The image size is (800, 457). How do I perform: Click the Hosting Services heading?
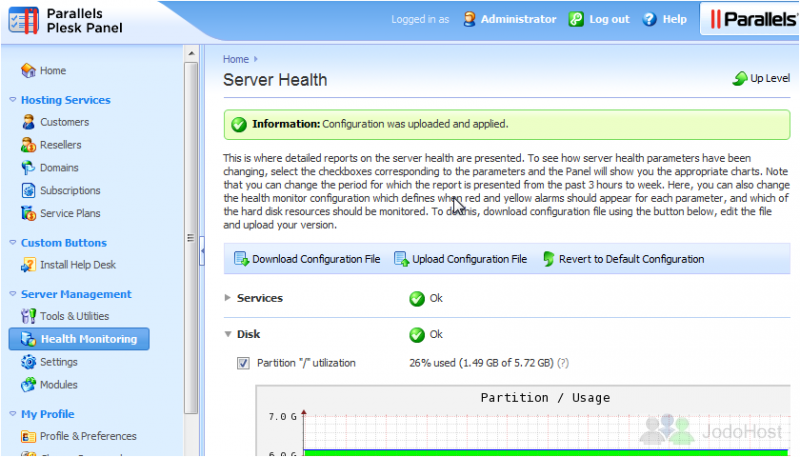point(66,100)
